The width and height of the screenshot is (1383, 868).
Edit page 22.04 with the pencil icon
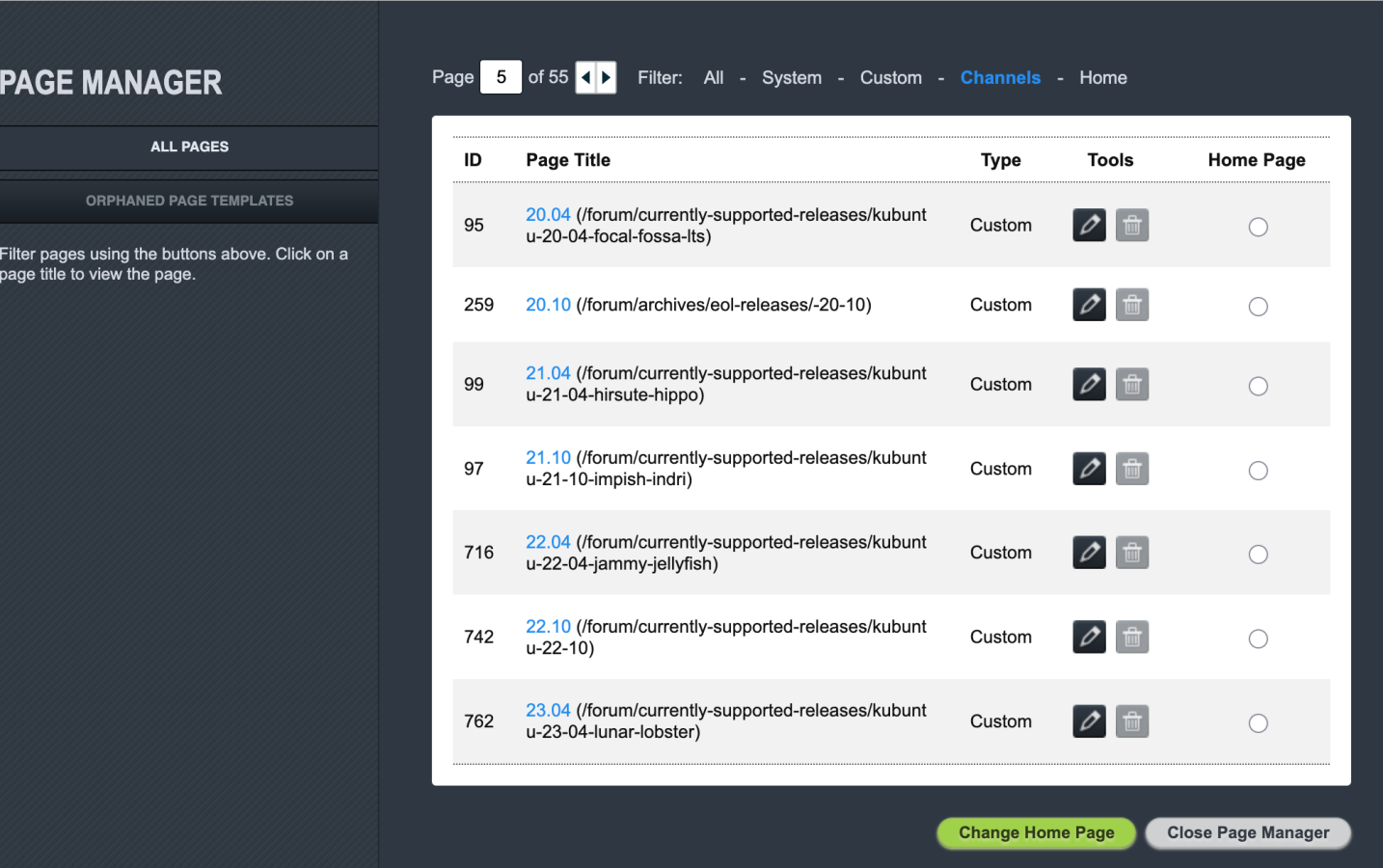point(1089,553)
